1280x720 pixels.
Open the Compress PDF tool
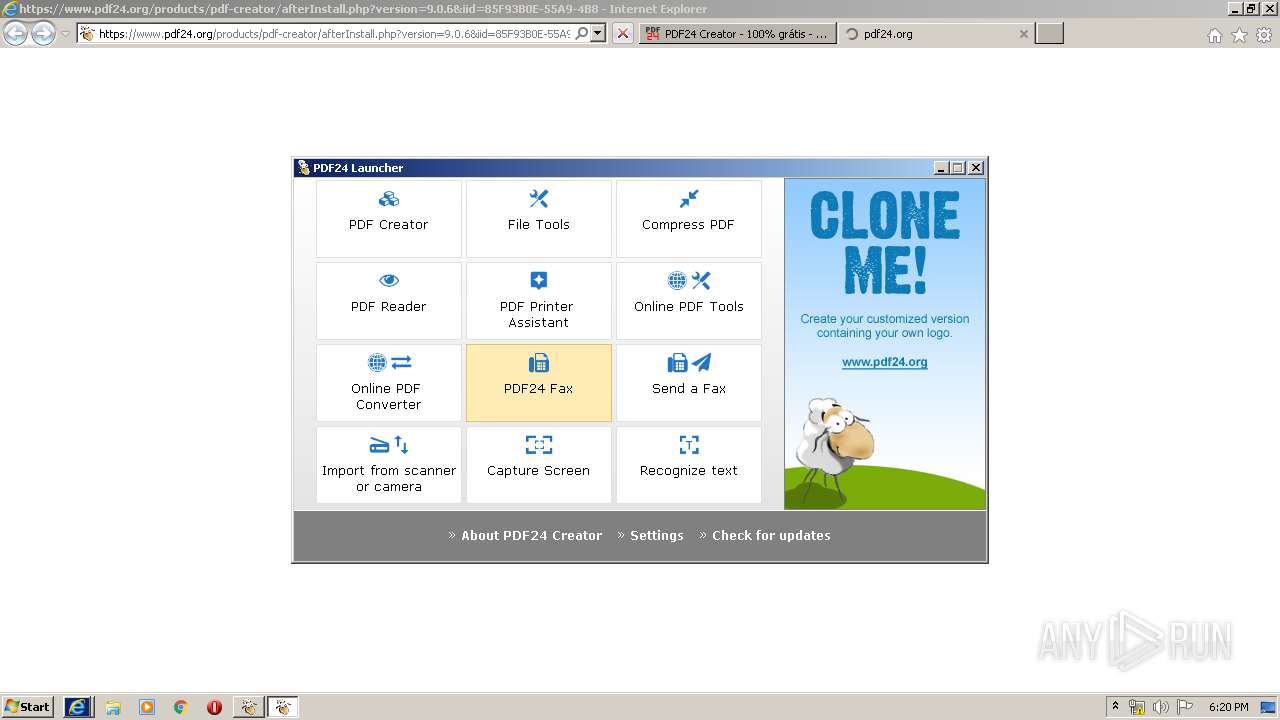pyautogui.click(x=689, y=218)
